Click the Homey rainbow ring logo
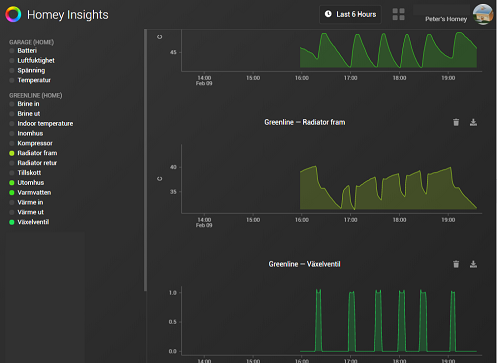The width and height of the screenshot is (497, 363). 13,14
